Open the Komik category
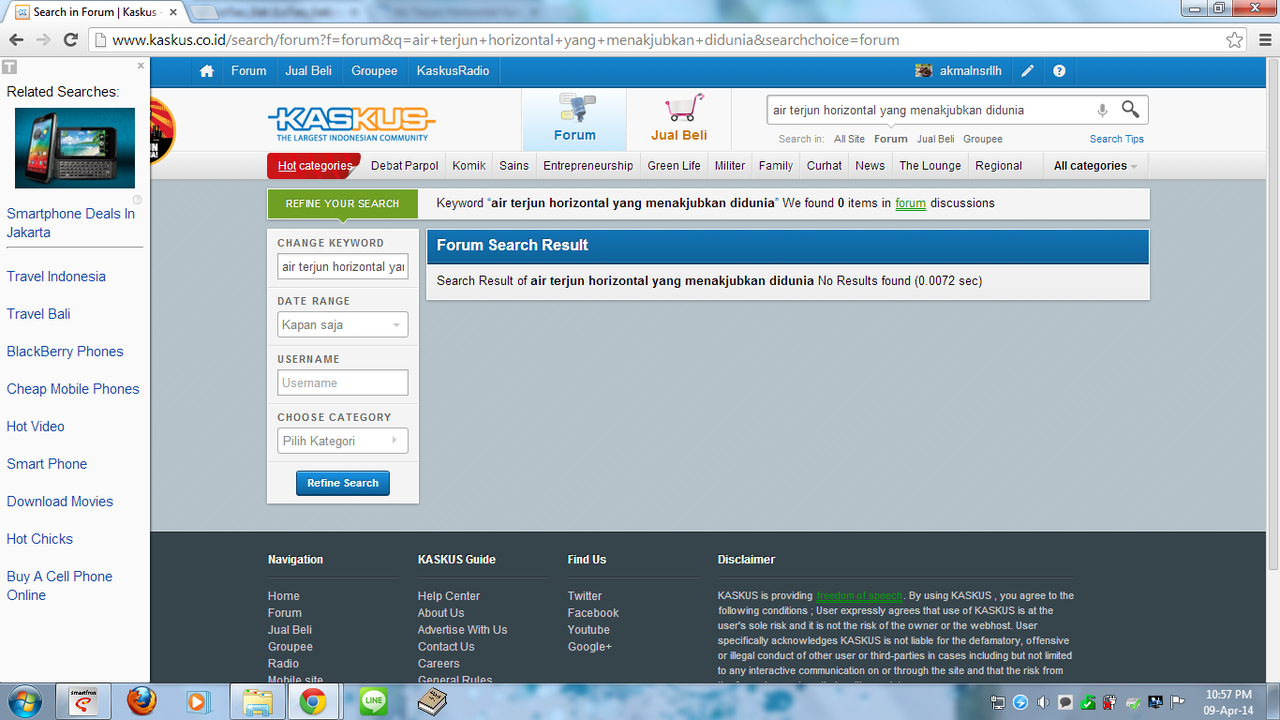Image resolution: width=1280 pixels, height=720 pixels. (x=469, y=166)
